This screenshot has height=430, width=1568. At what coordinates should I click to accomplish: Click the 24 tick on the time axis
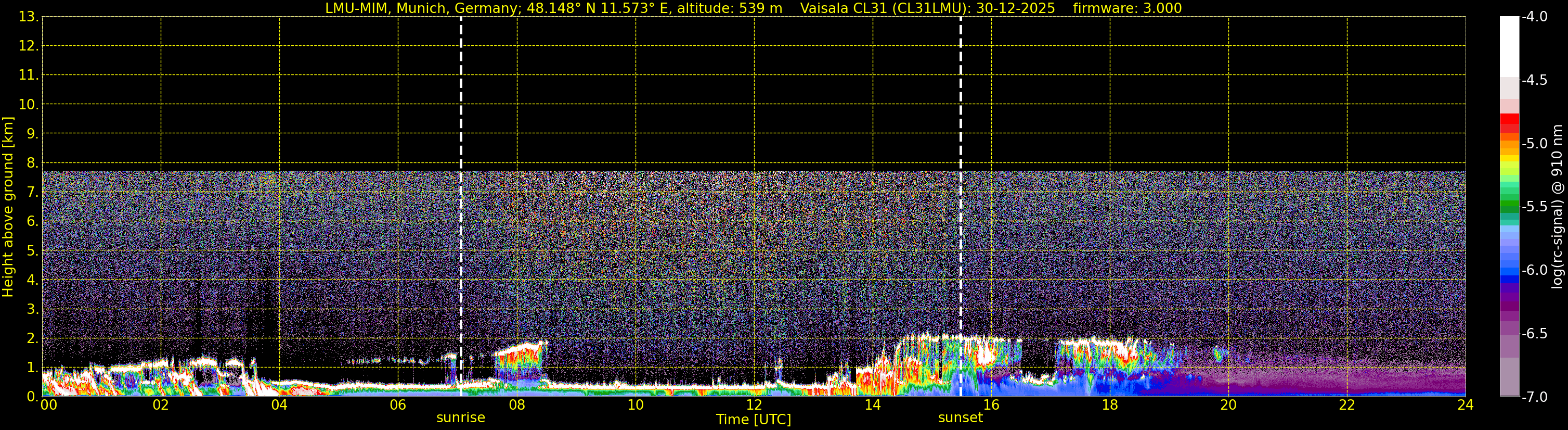point(1465,405)
